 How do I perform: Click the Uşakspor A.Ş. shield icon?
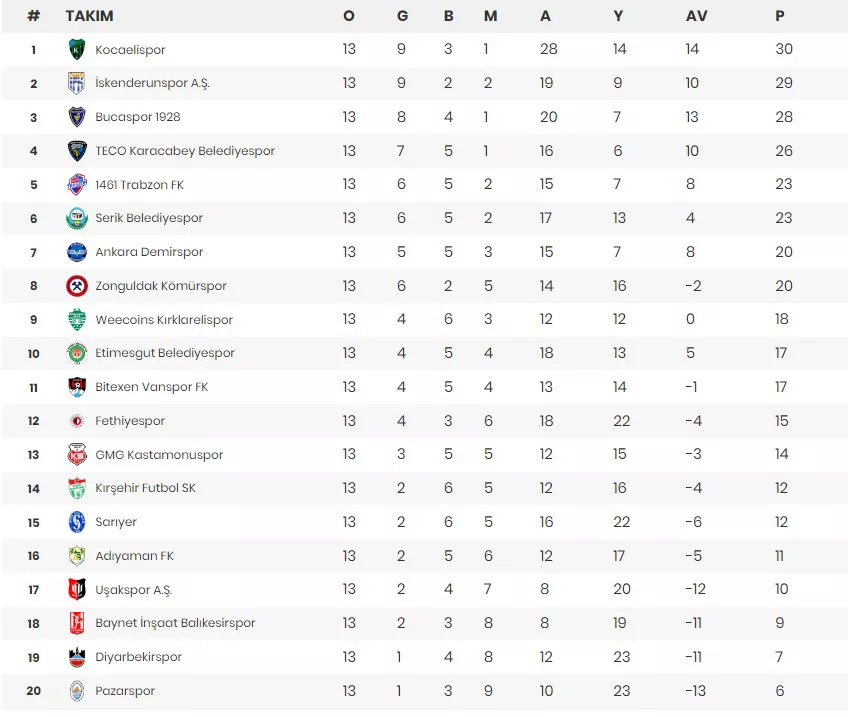[77, 589]
